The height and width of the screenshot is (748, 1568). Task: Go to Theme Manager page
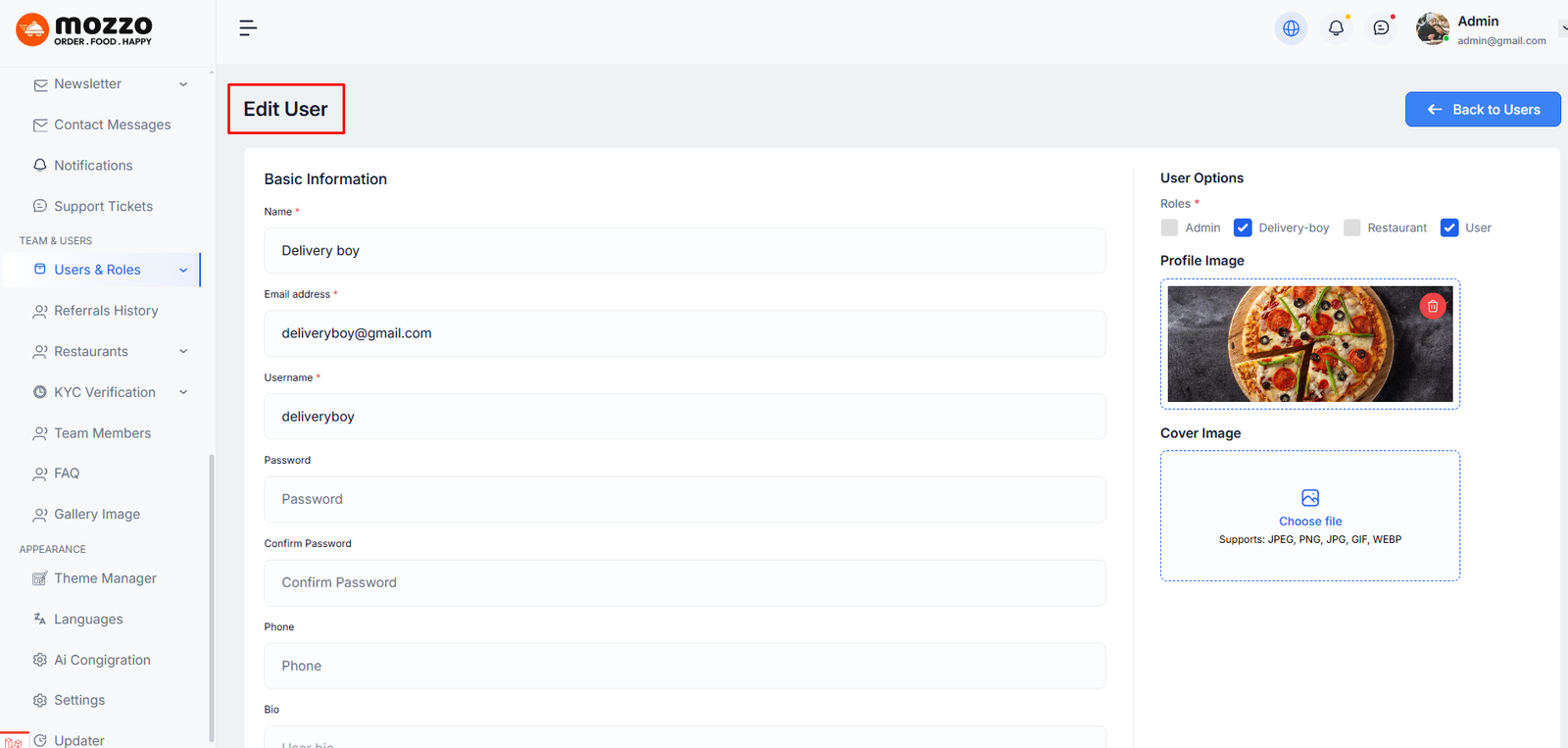tap(105, 578)
